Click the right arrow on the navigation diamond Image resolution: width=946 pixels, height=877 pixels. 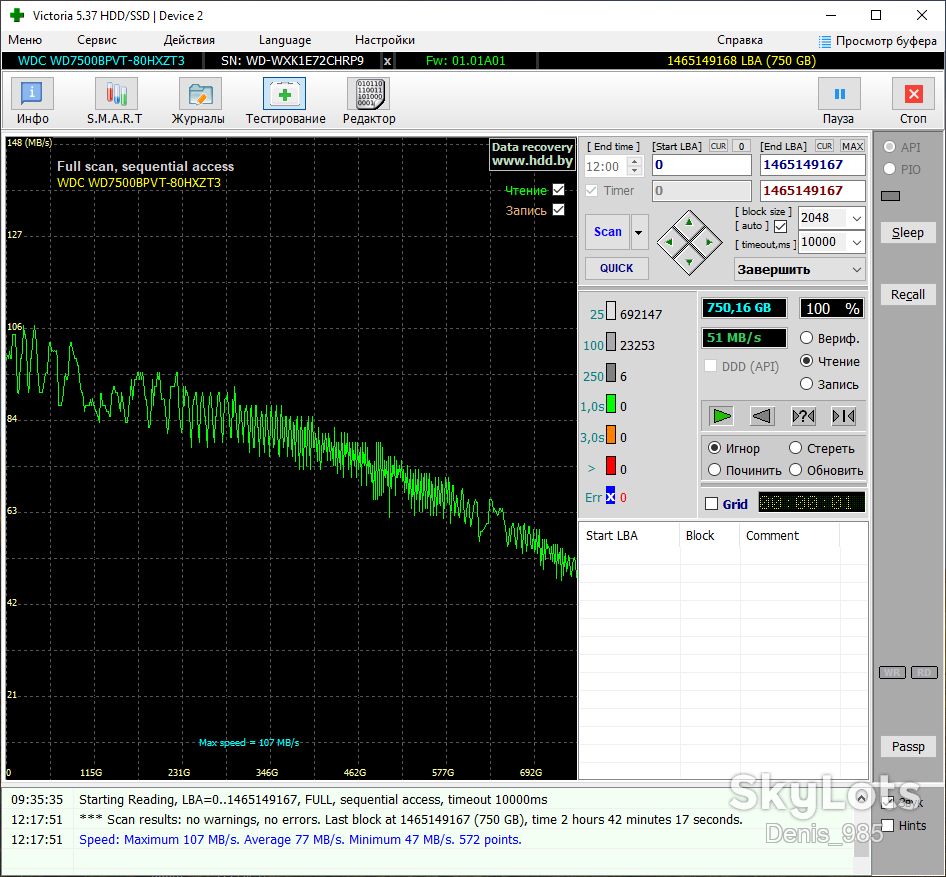click(x=710, y=242)
